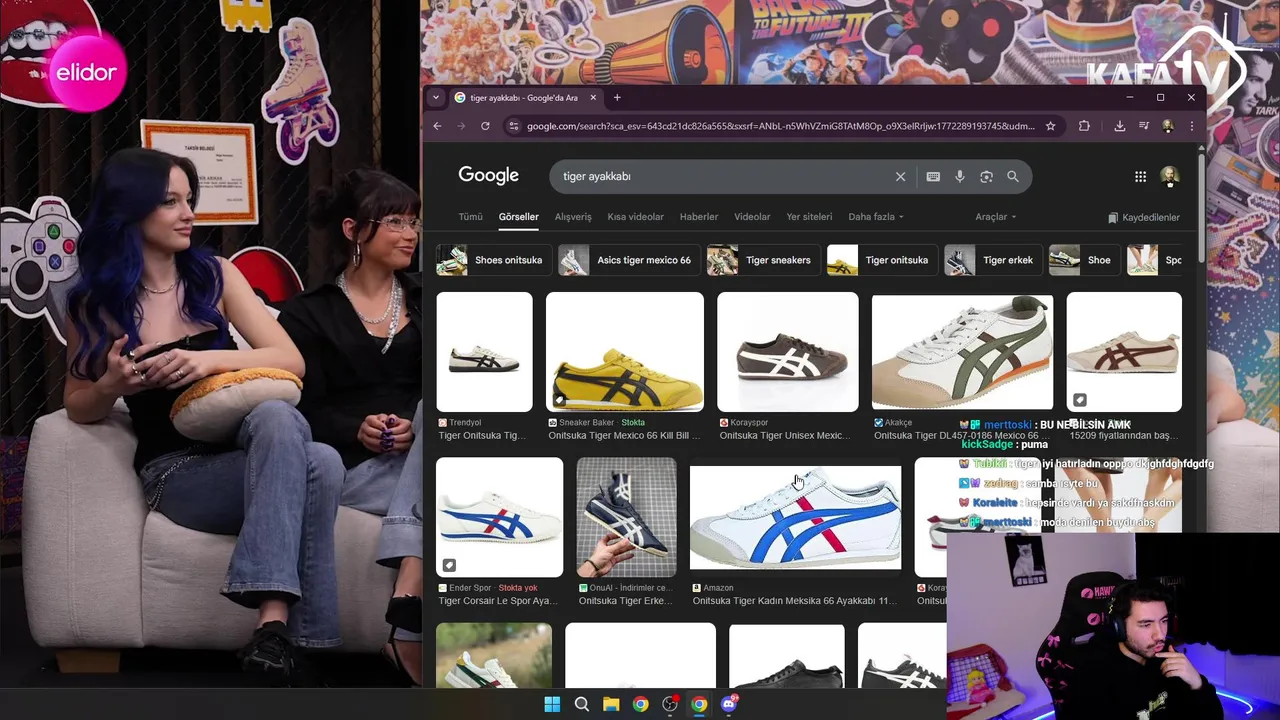Open the site info icon in the address bar

513,126
